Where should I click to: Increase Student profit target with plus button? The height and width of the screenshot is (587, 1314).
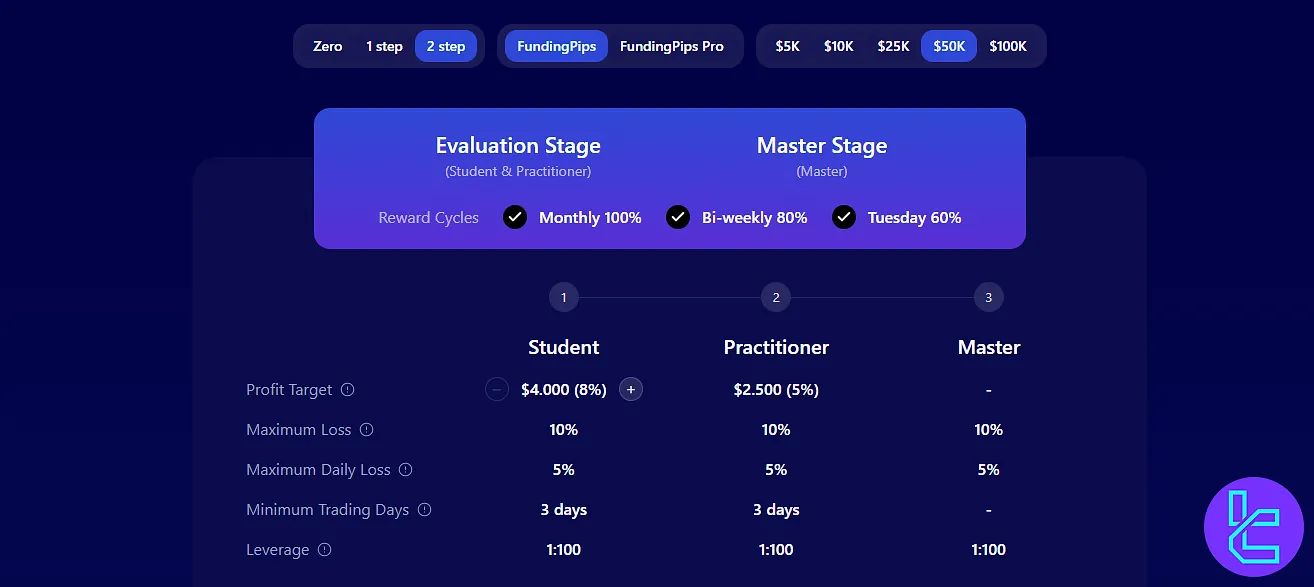pos(631,390)
